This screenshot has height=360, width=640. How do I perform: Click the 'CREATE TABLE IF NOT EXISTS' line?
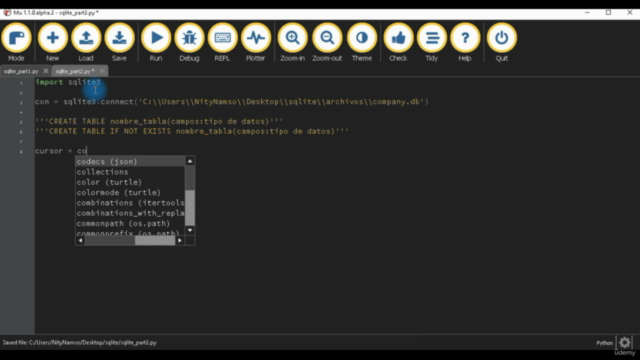(192, 131)
